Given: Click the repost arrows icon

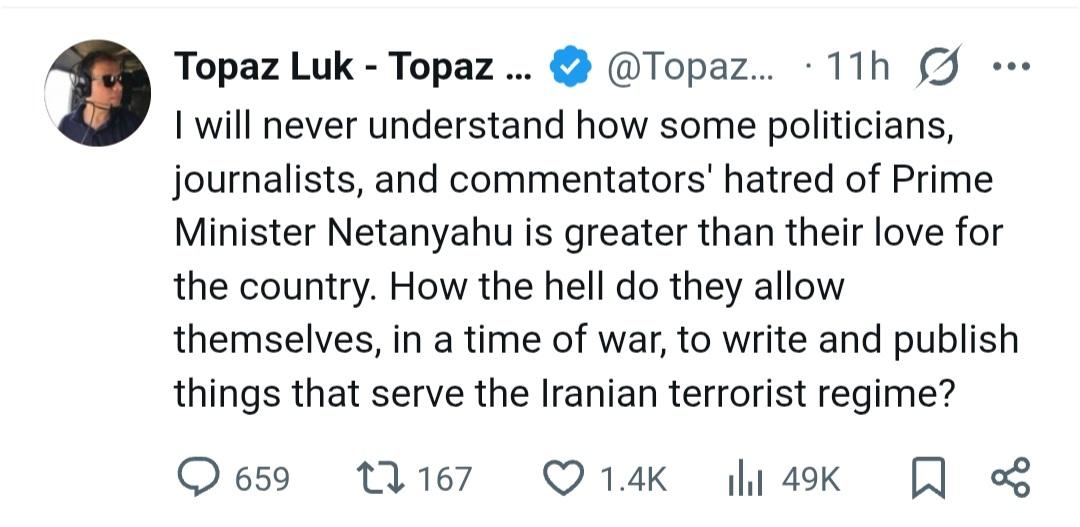Looking at the screenshot, I should click(x=379, y=478).
